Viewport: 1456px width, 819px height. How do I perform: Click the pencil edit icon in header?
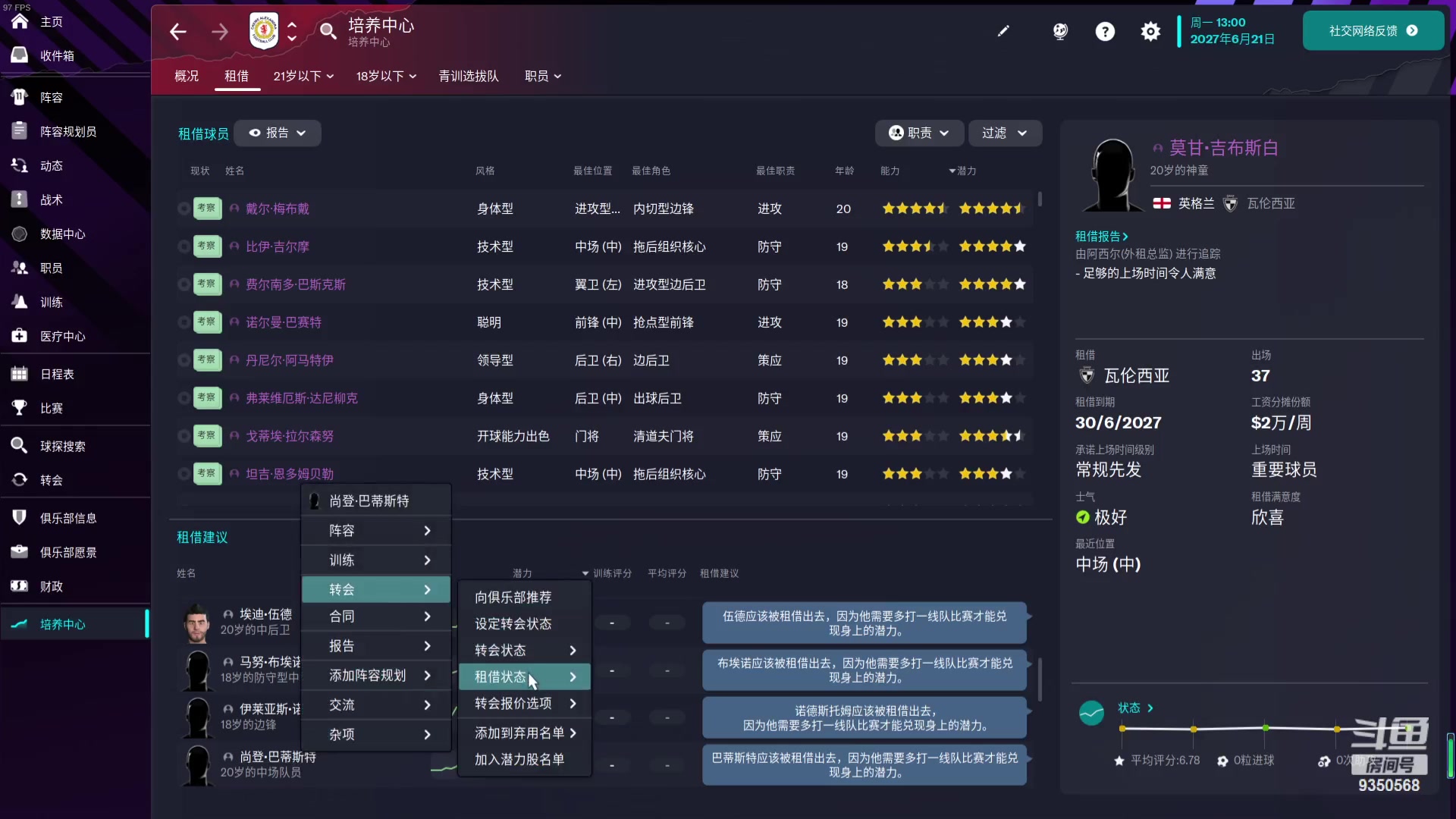1003,31
